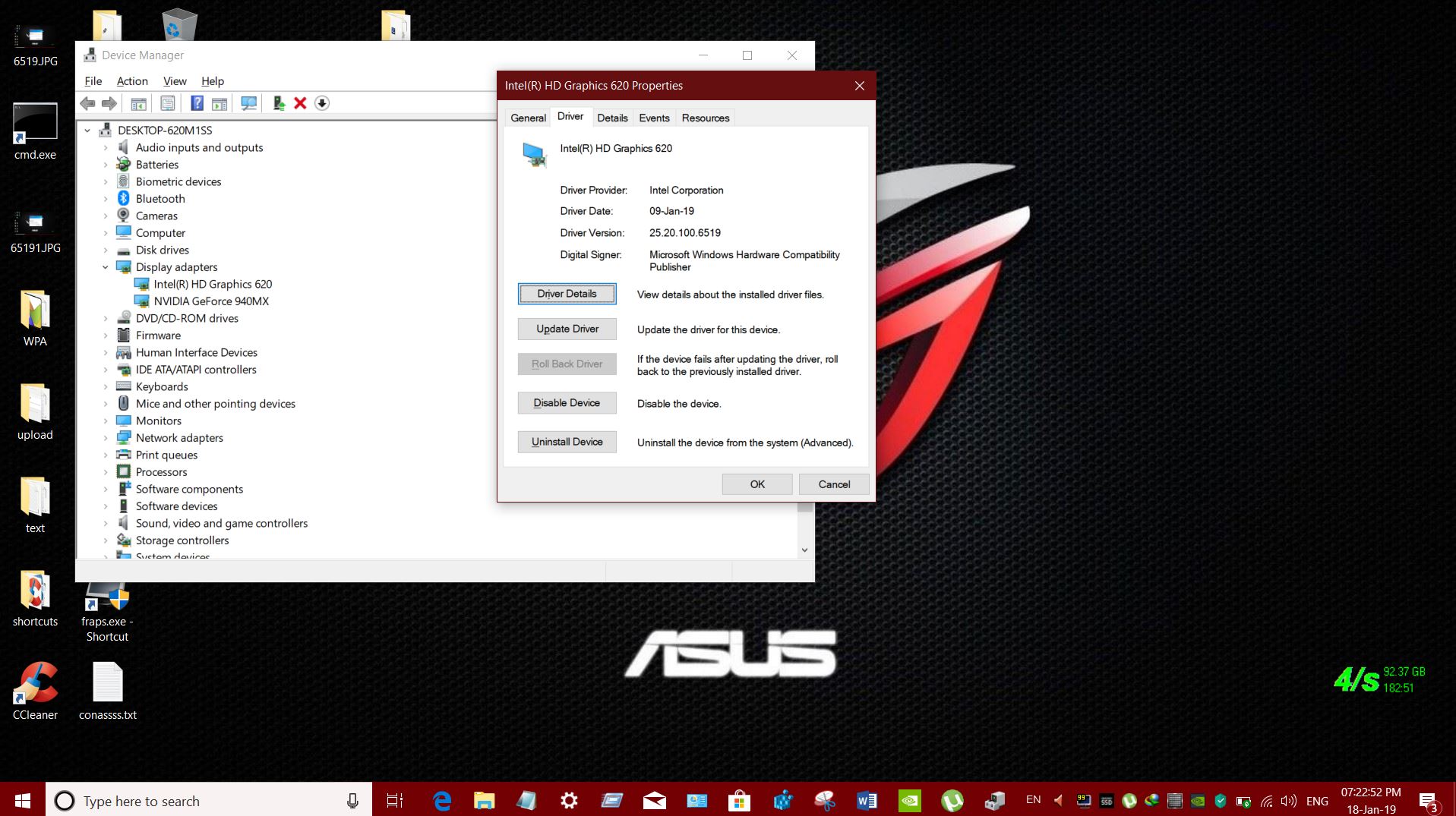Click the black down-arrow Disable device toolbar icon
The width and height of the screenshot is (1456, 816).
coord(322,103)
